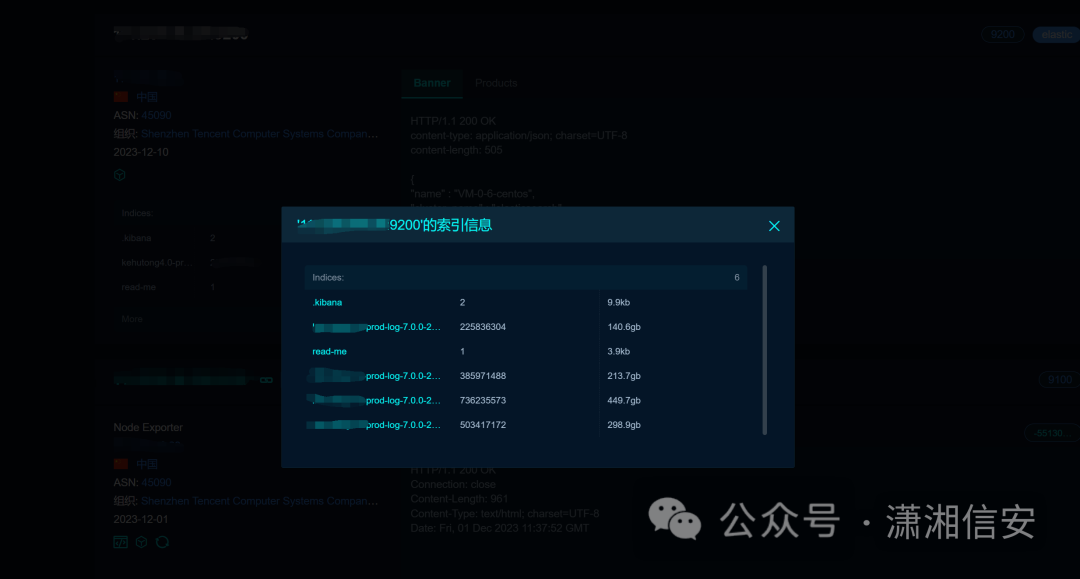1080x579 pixels.
Task: Click the China flag icon in first result
Action: pos(121,96)
